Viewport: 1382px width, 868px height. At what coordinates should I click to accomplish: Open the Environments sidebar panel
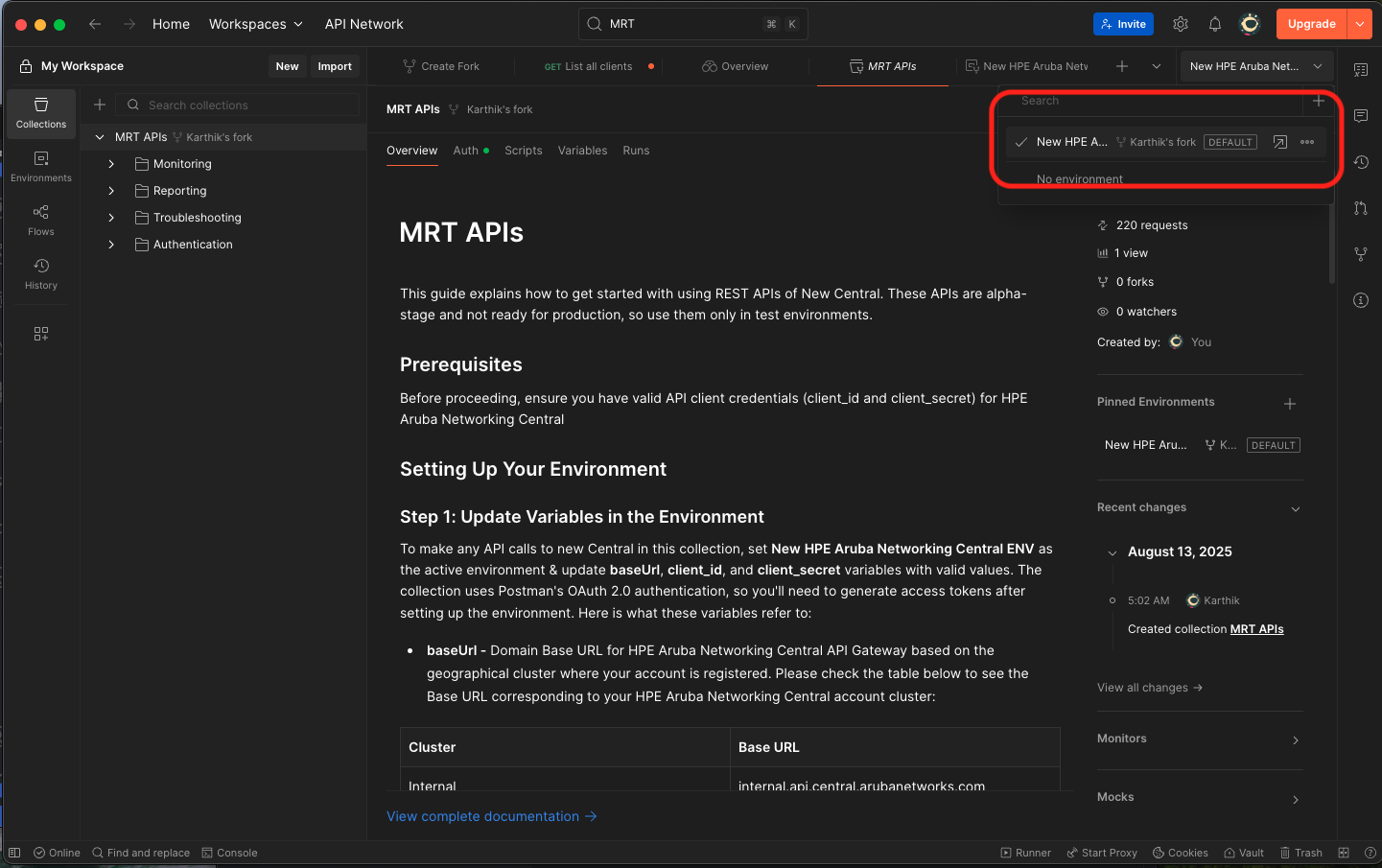(x=41, y=167)
